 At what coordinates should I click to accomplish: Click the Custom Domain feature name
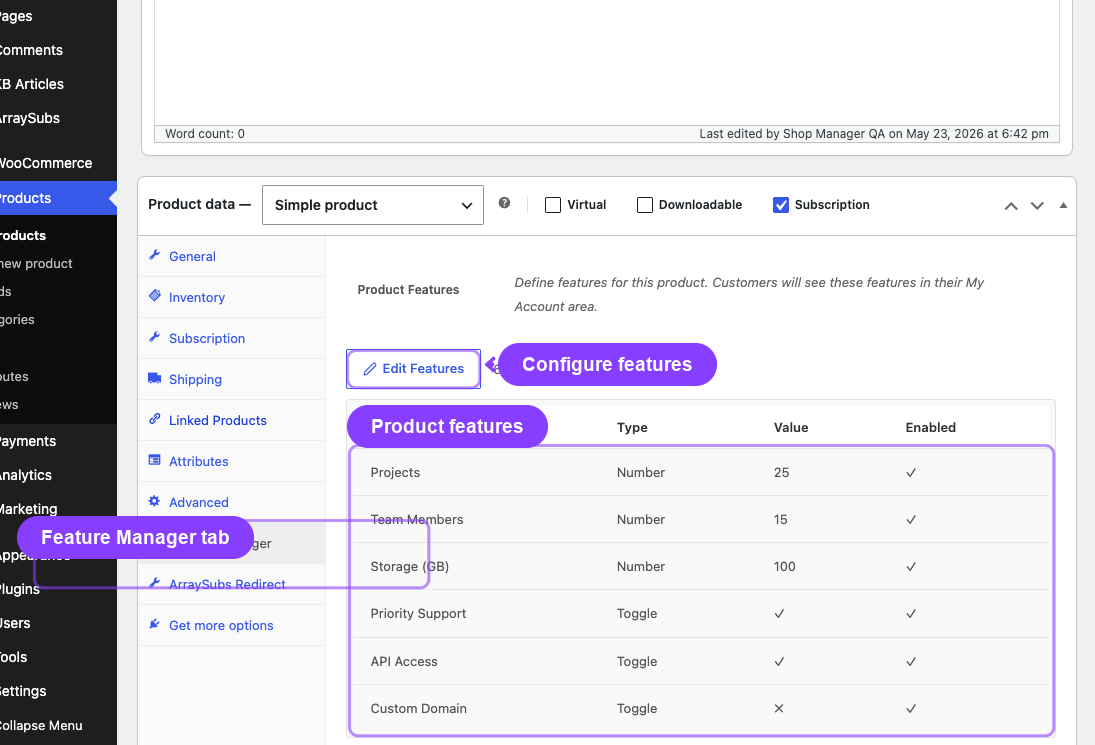(418, 709)
